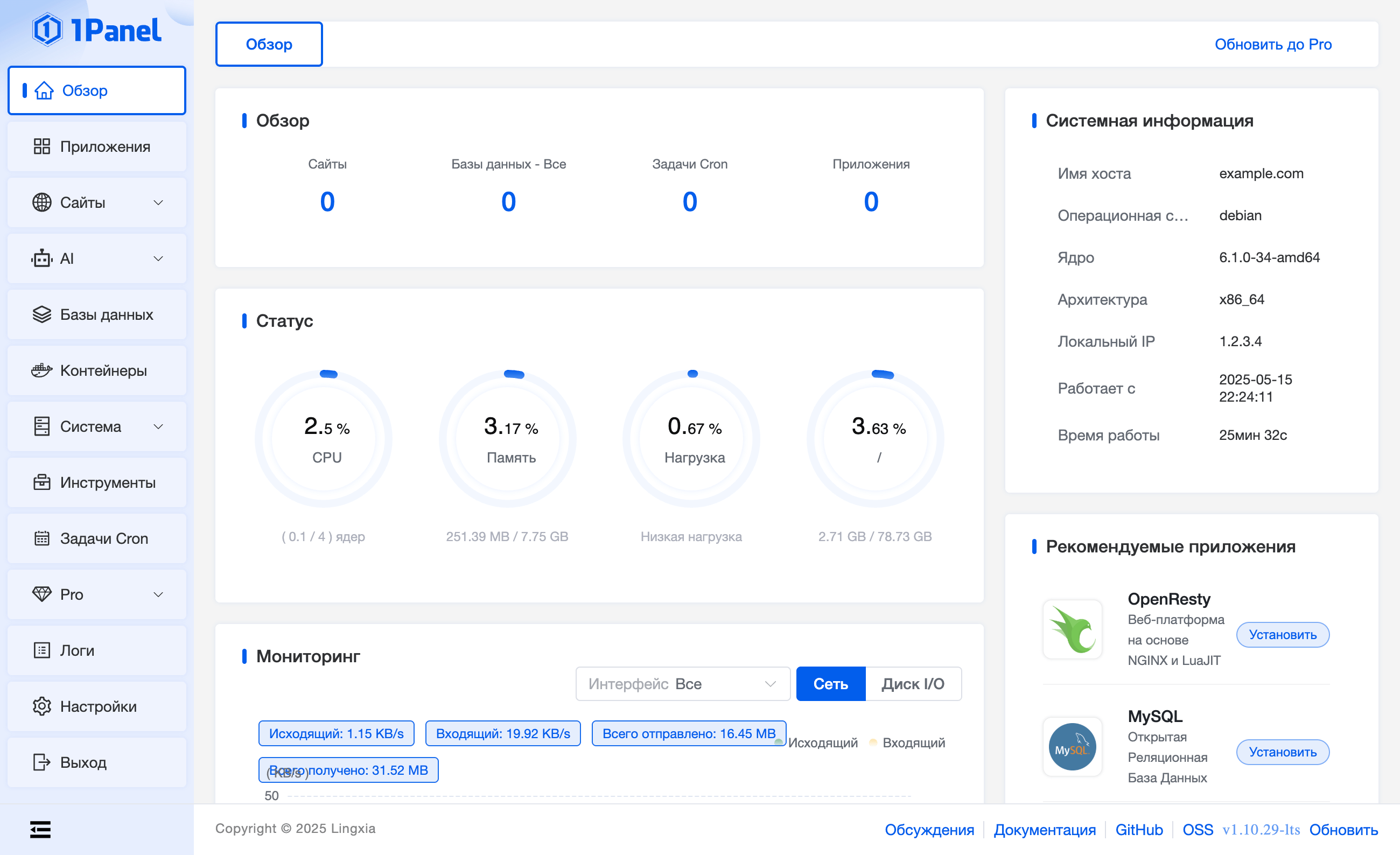Install OpenResty with Установить button
Image resolution: width=1400 pixels, height=855 pixels.
pos(1283,635)
